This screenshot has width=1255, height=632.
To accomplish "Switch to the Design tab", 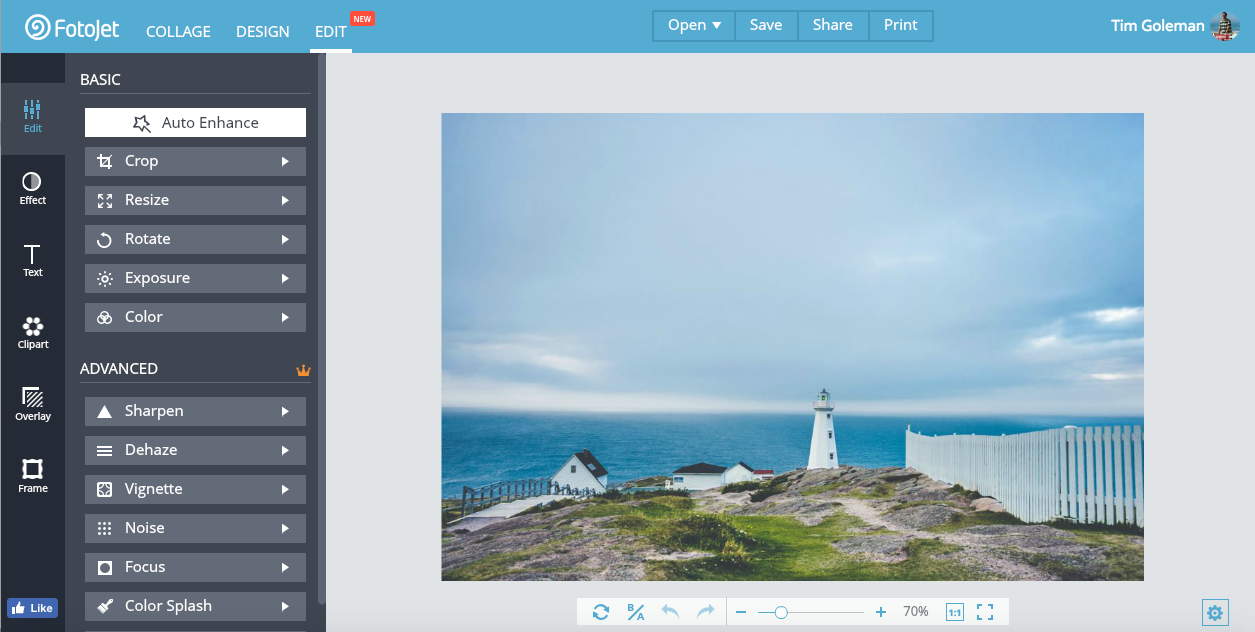I will click(x=263, y=31).
